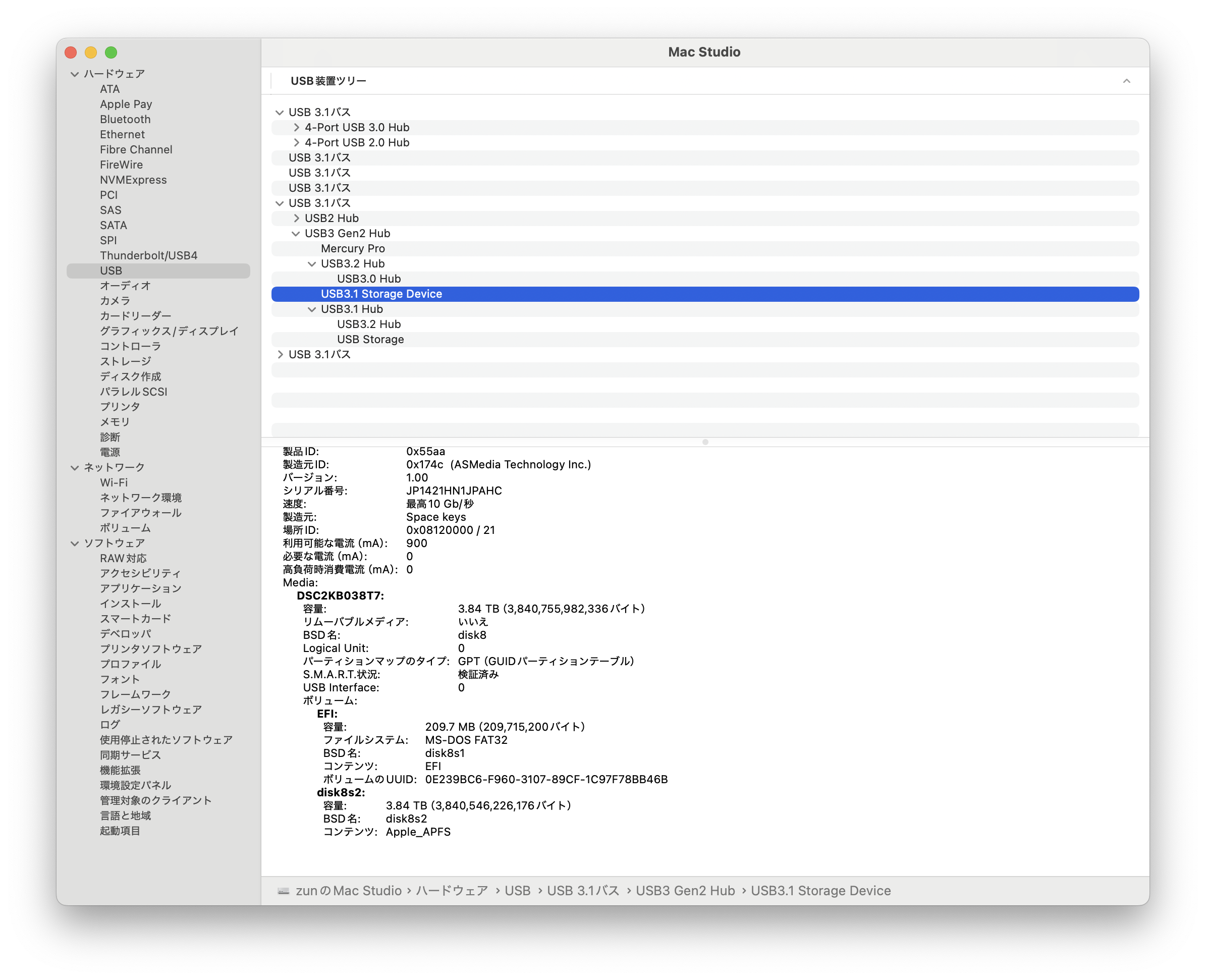Select the USB Storage device row
Image resolution: width=1206 pixels, height=980 pixels.
click(x=370, y=339)
